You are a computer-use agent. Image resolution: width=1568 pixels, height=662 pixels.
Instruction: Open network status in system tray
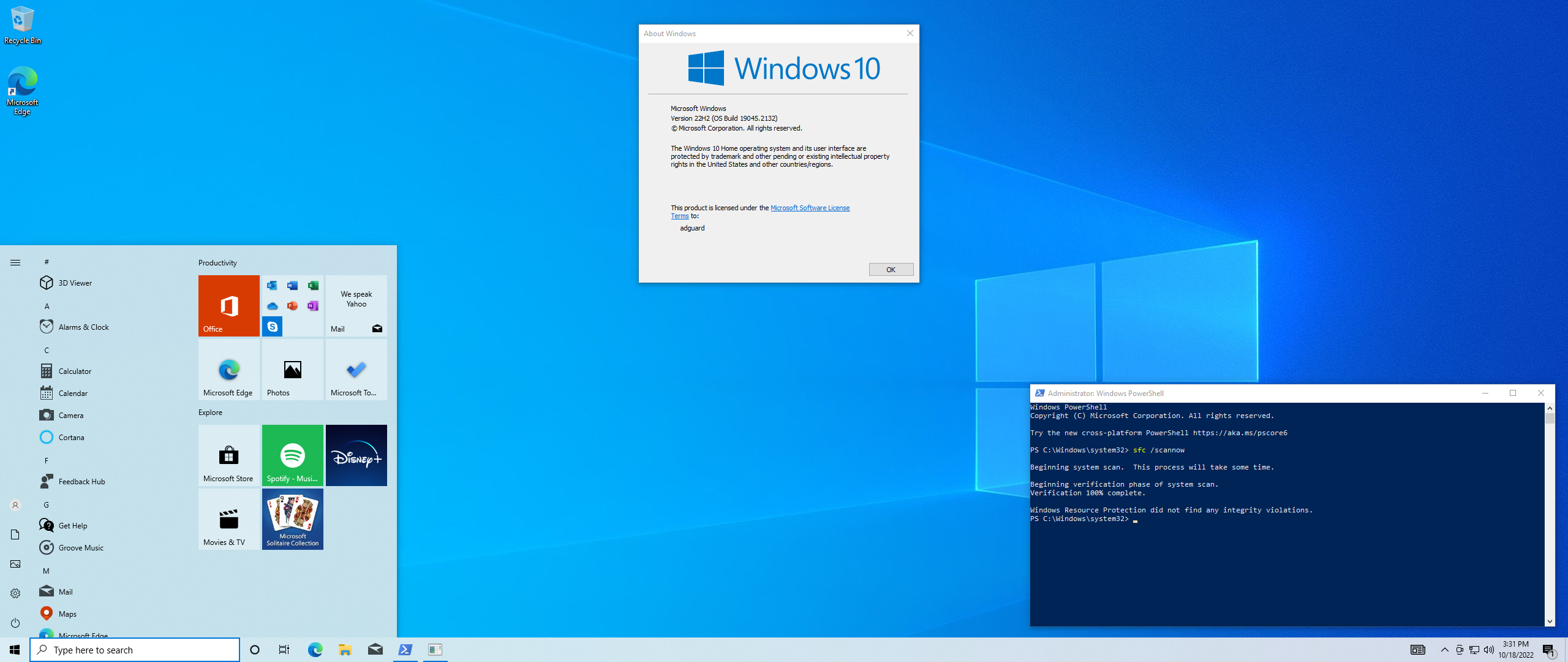click(1474, 650)
